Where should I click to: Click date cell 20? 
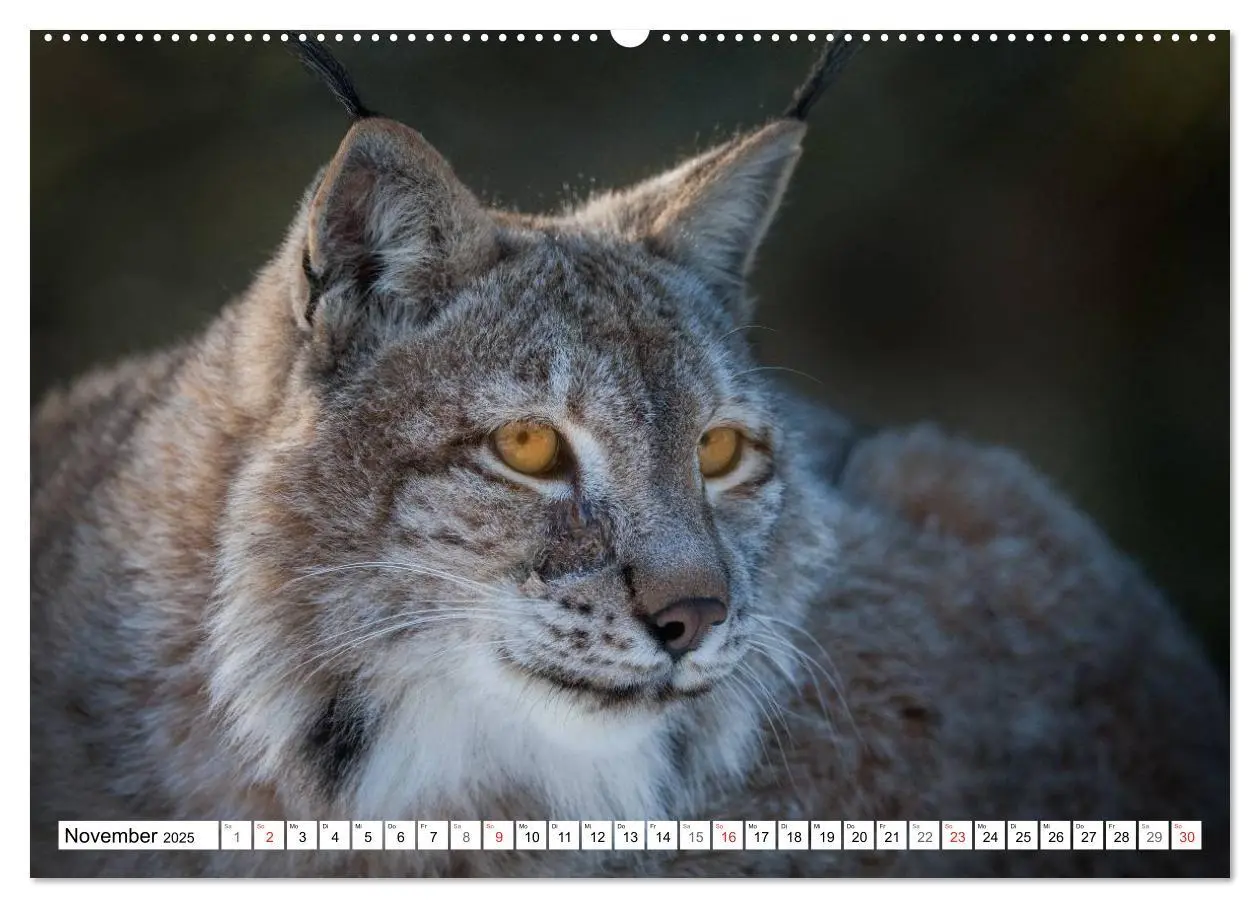click(x=859, y=836)
